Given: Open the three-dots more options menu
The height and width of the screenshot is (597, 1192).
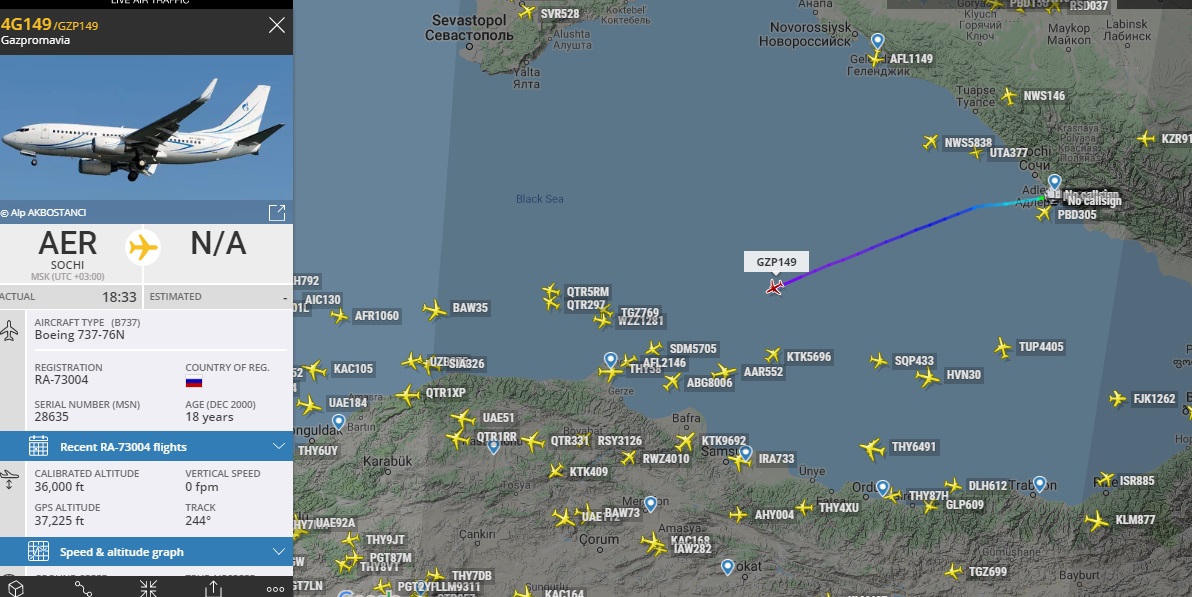Looking at the screenshot, I should click(x=276, y=589).
